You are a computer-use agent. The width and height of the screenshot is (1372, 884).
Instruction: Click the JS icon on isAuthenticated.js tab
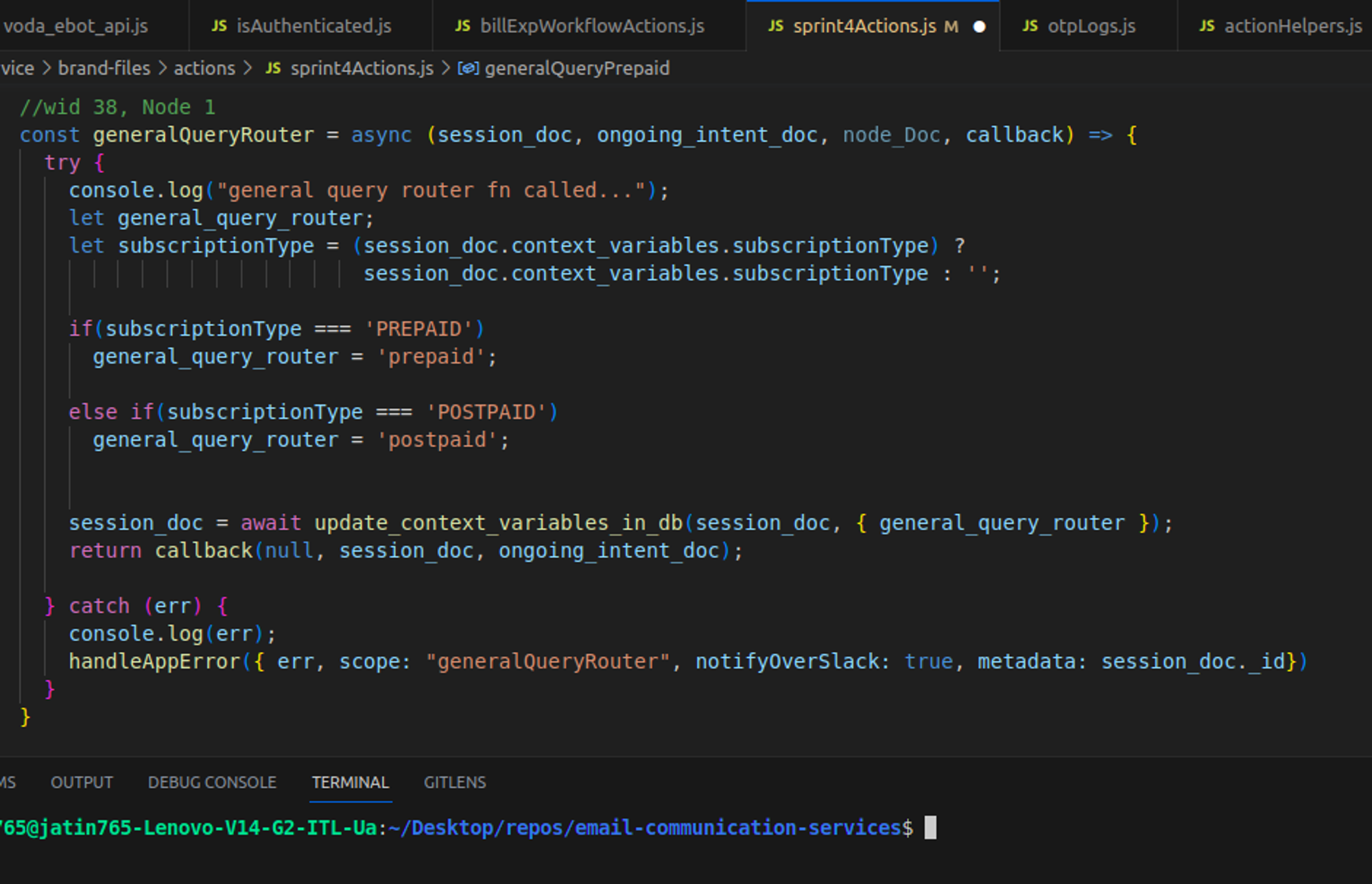tap(219, 26)
